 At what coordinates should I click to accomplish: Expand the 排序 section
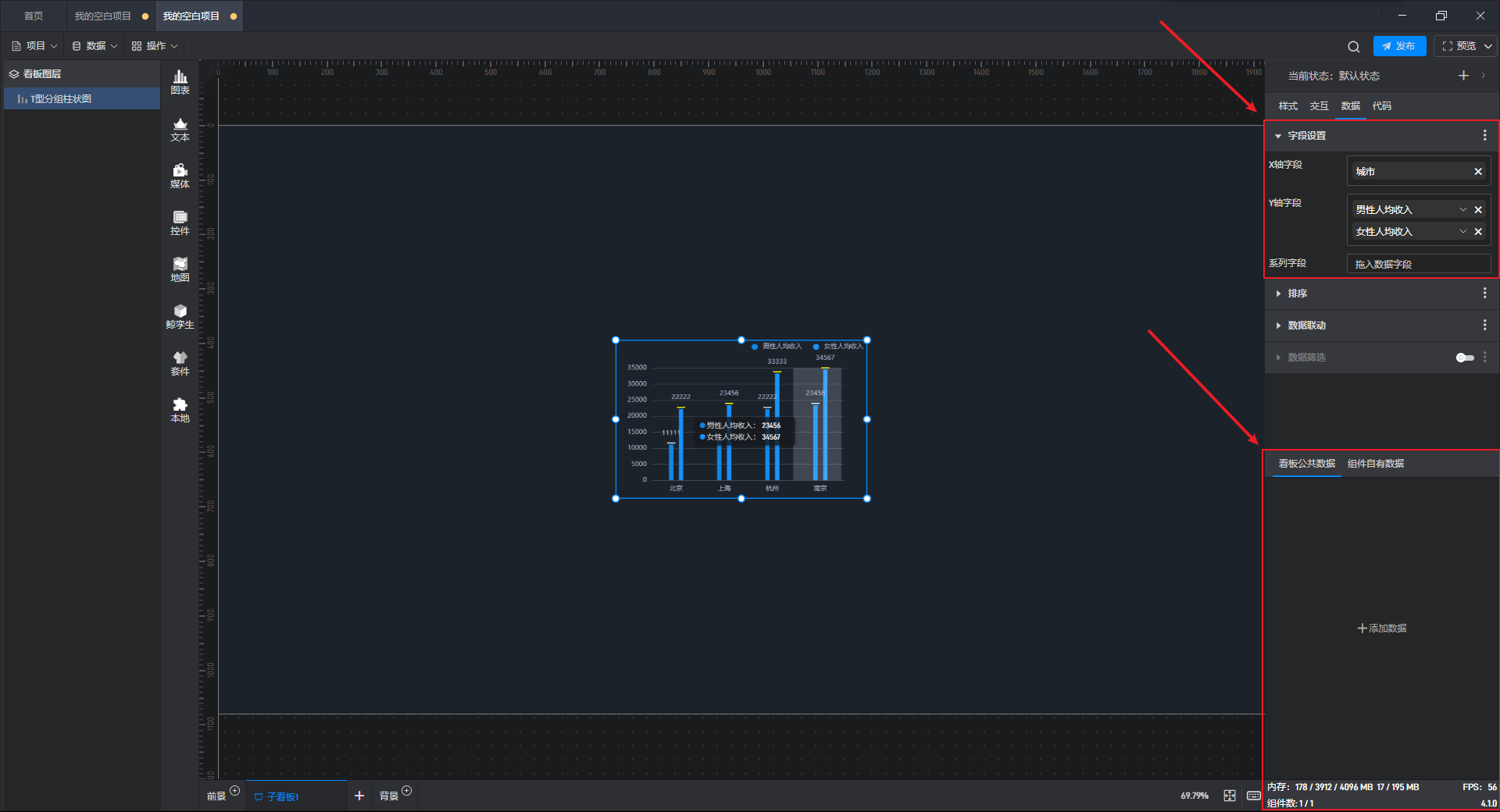1297,294
